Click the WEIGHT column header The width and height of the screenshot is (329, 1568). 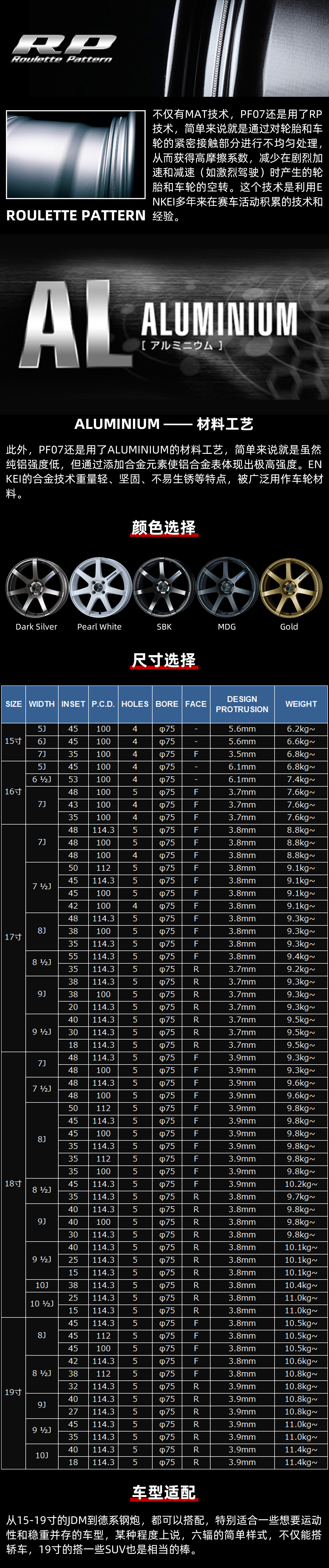[x=301, y=704]
